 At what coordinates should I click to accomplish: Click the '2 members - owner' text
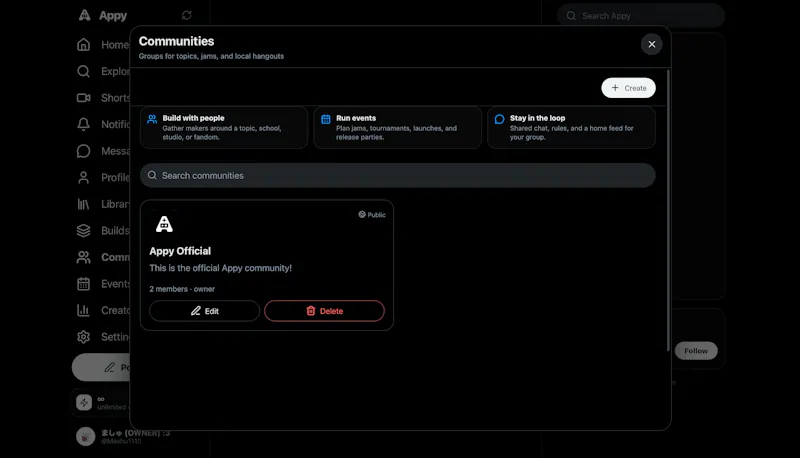point(182,289)
